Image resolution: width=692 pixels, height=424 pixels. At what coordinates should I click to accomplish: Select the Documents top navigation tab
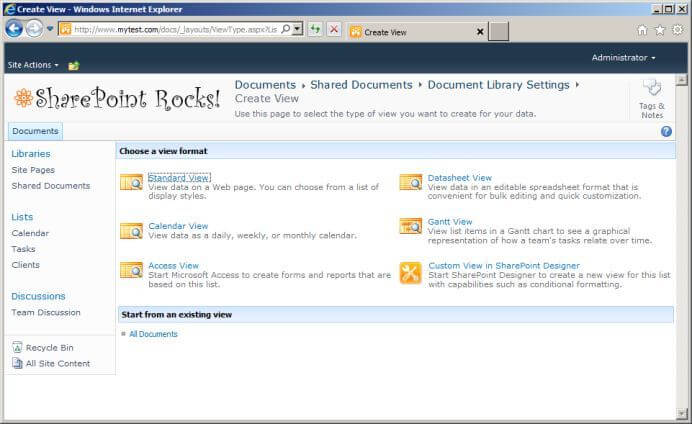pyautogui.click(x=35, y=131)
